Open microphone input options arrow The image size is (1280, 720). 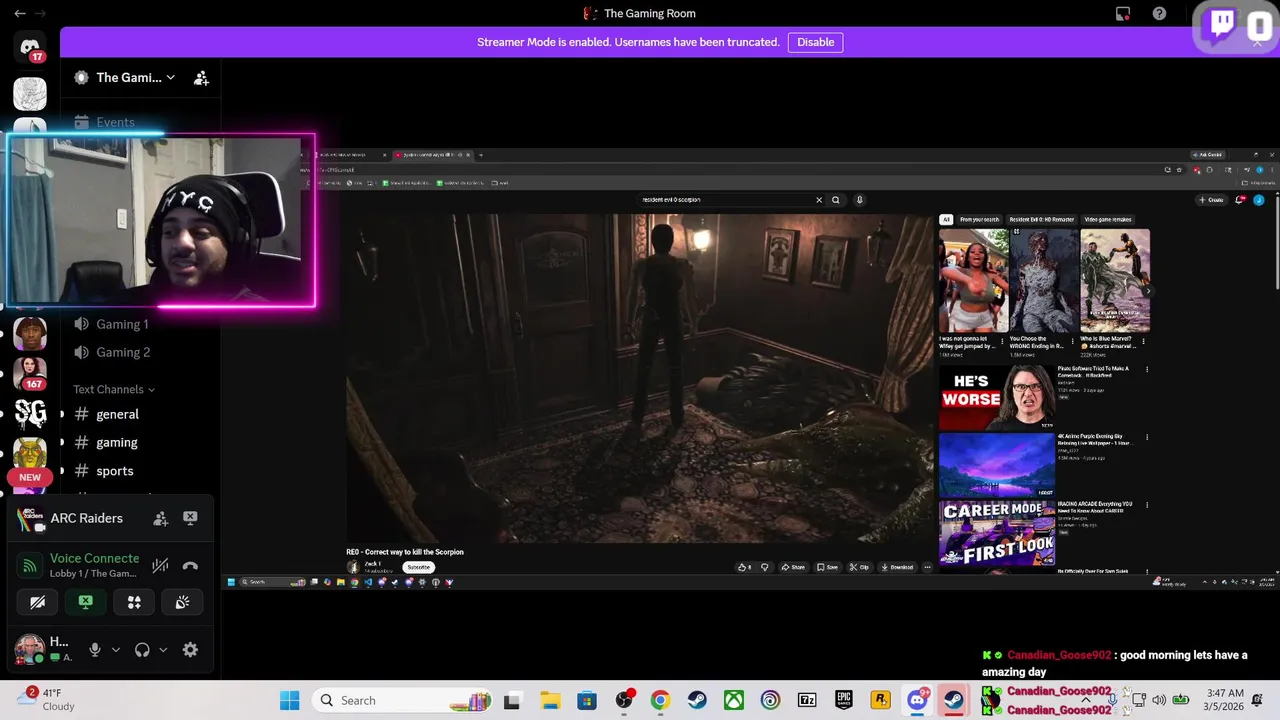(x=115, y=650)
